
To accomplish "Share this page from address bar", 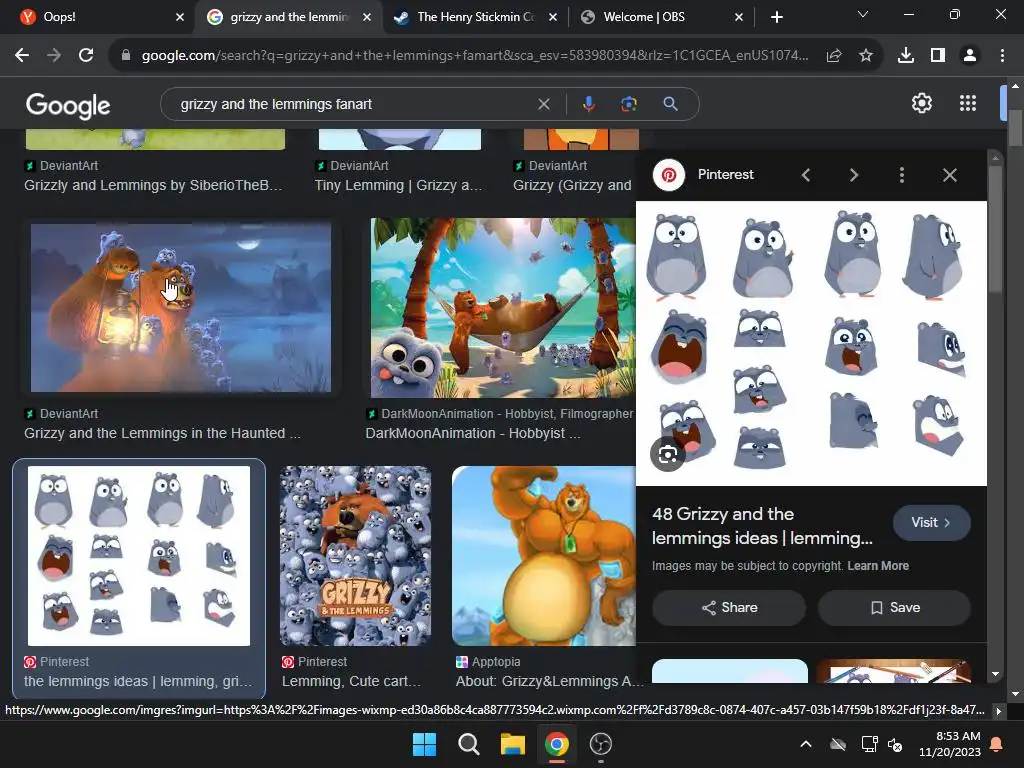I will (834, 56).
